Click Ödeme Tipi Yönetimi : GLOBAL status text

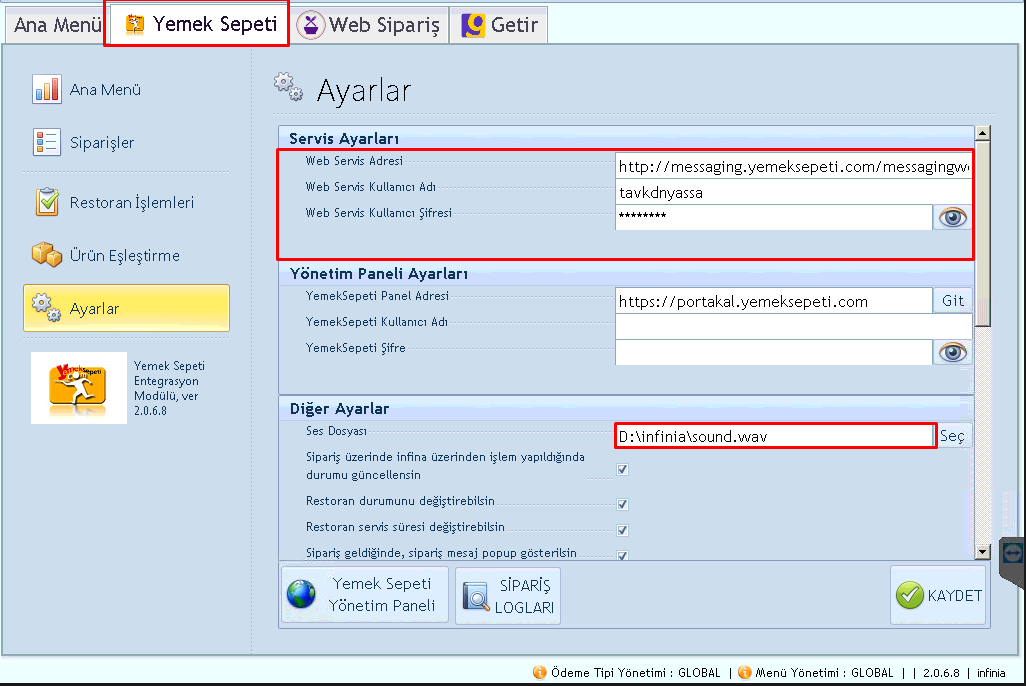click(635, 673)
